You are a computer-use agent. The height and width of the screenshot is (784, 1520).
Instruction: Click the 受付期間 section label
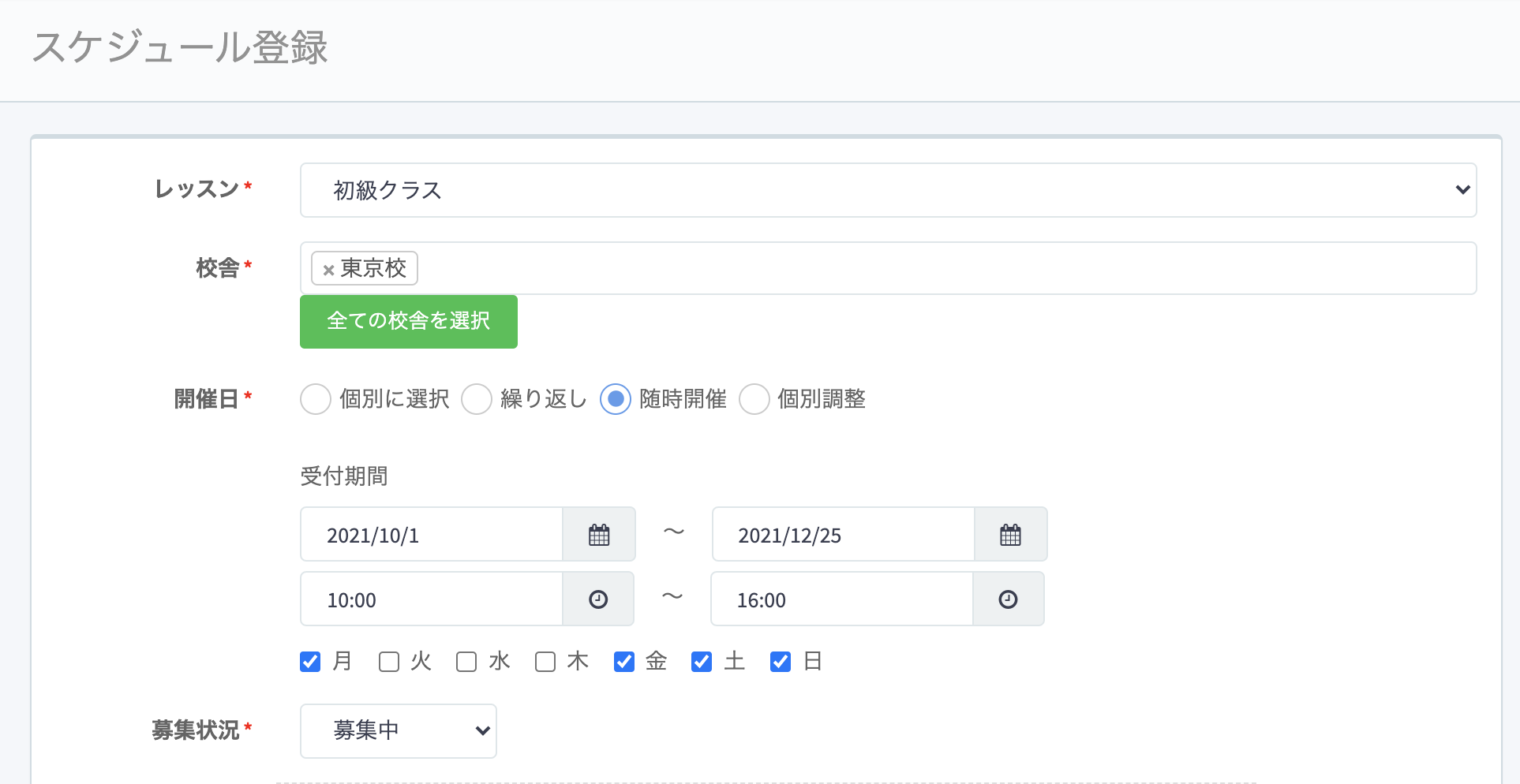(344, 476)
